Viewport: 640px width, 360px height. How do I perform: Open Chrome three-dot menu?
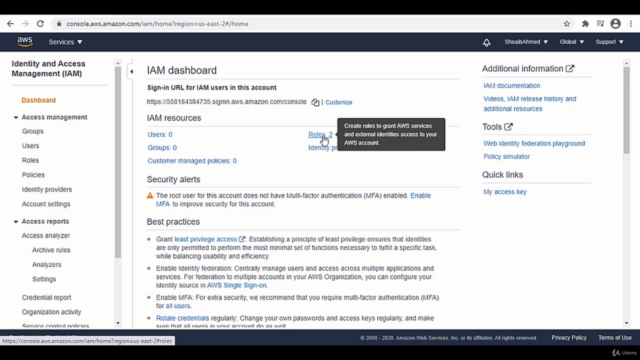tap(631, 24)
